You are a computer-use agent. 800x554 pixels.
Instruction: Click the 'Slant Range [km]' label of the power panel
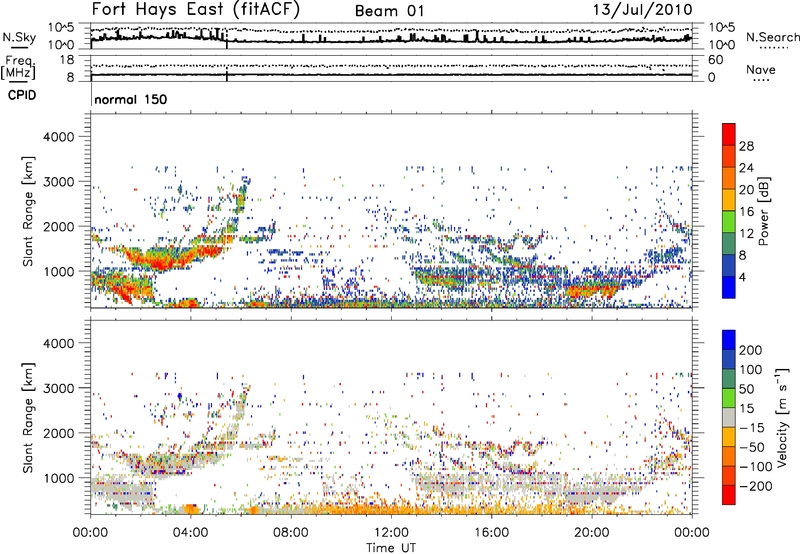pyautogui.click(x=28, y=211)
